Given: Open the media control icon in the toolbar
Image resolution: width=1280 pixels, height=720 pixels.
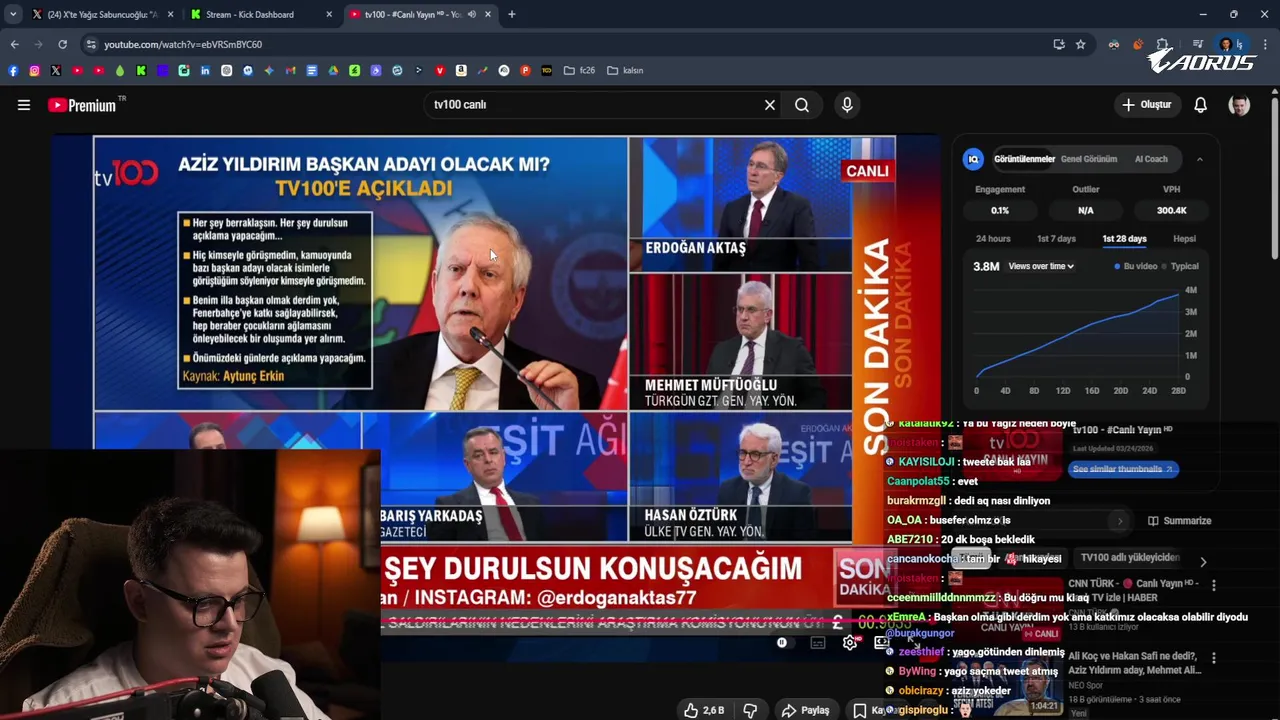Looking at the screenshot, I should [1197, 44].
